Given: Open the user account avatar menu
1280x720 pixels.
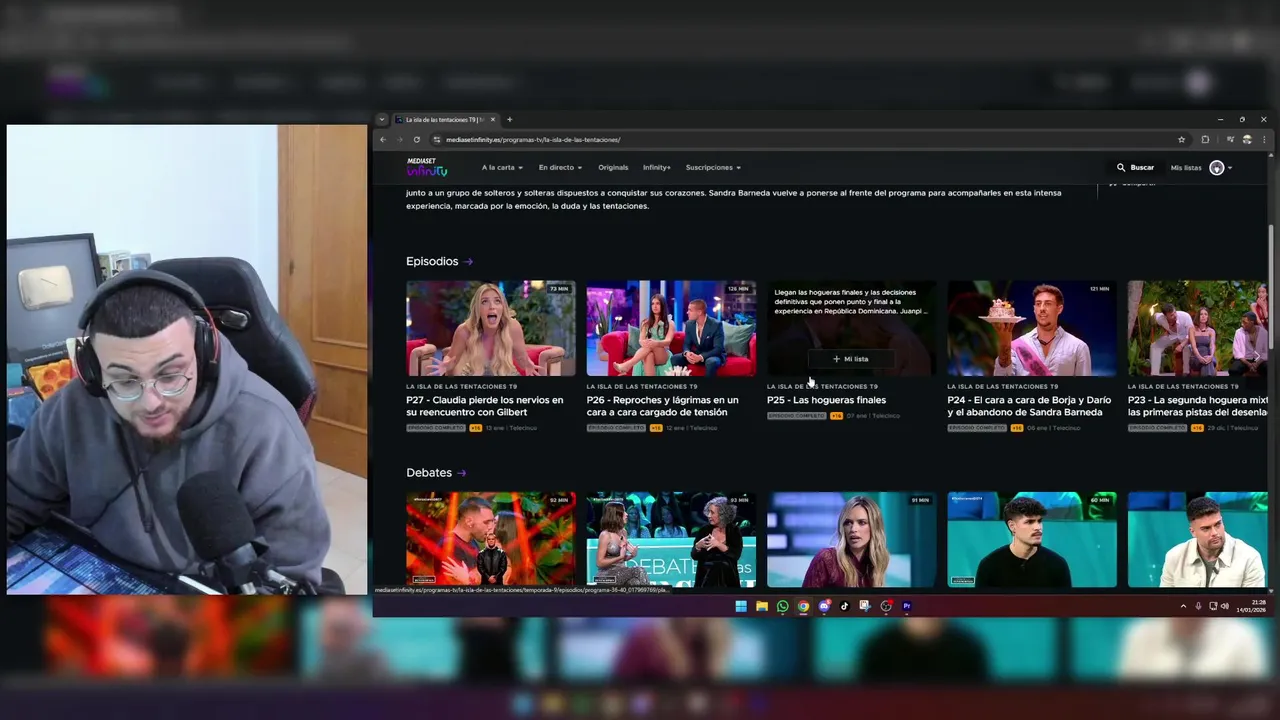Looking at the screenshot, I should click(x=1217, y=168).
